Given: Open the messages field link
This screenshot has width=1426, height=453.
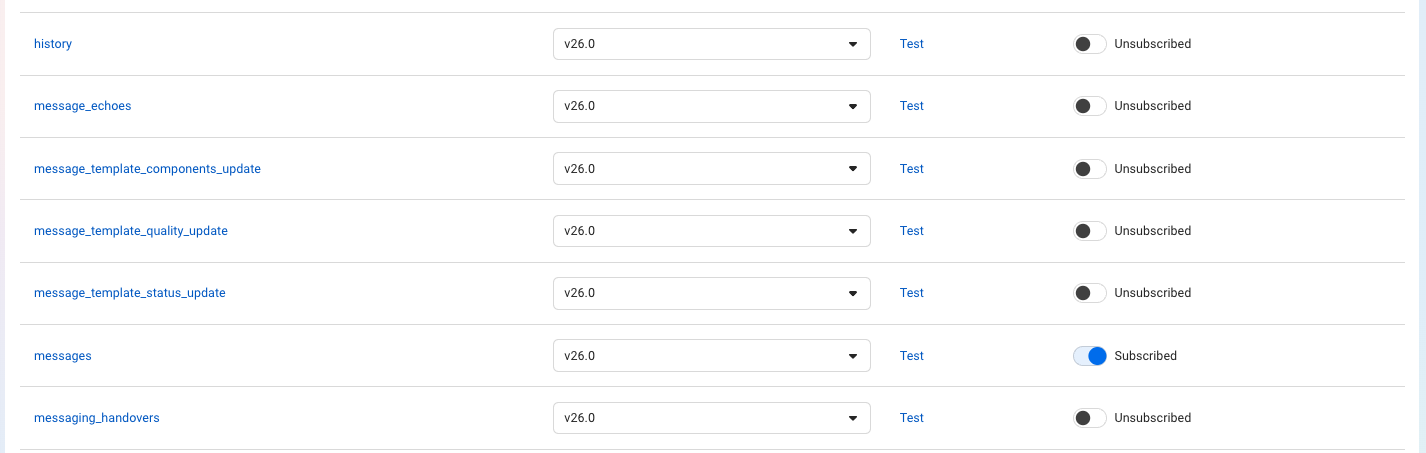Looking at the screenshot, I should tap(63, 356).
